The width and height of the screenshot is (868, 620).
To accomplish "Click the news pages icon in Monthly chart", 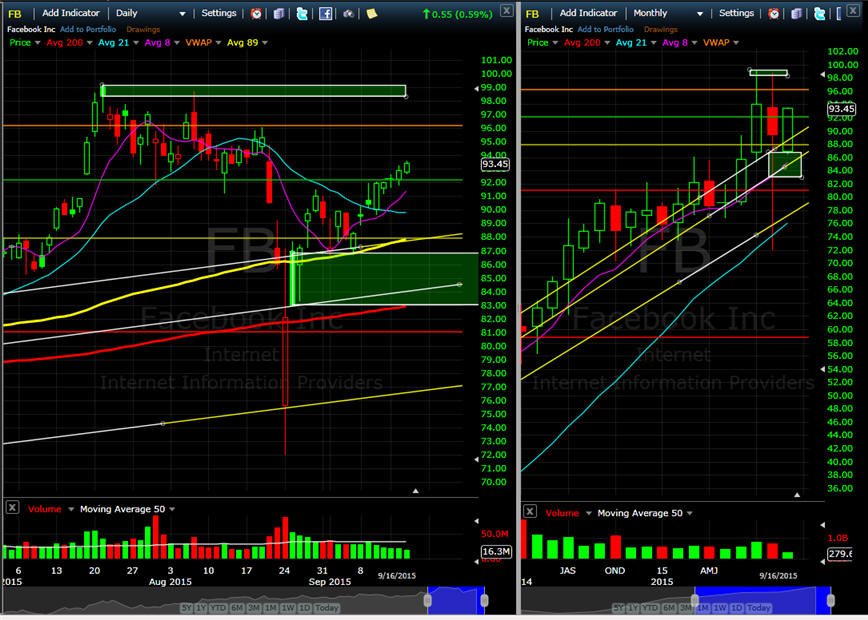I will [797, 13].
